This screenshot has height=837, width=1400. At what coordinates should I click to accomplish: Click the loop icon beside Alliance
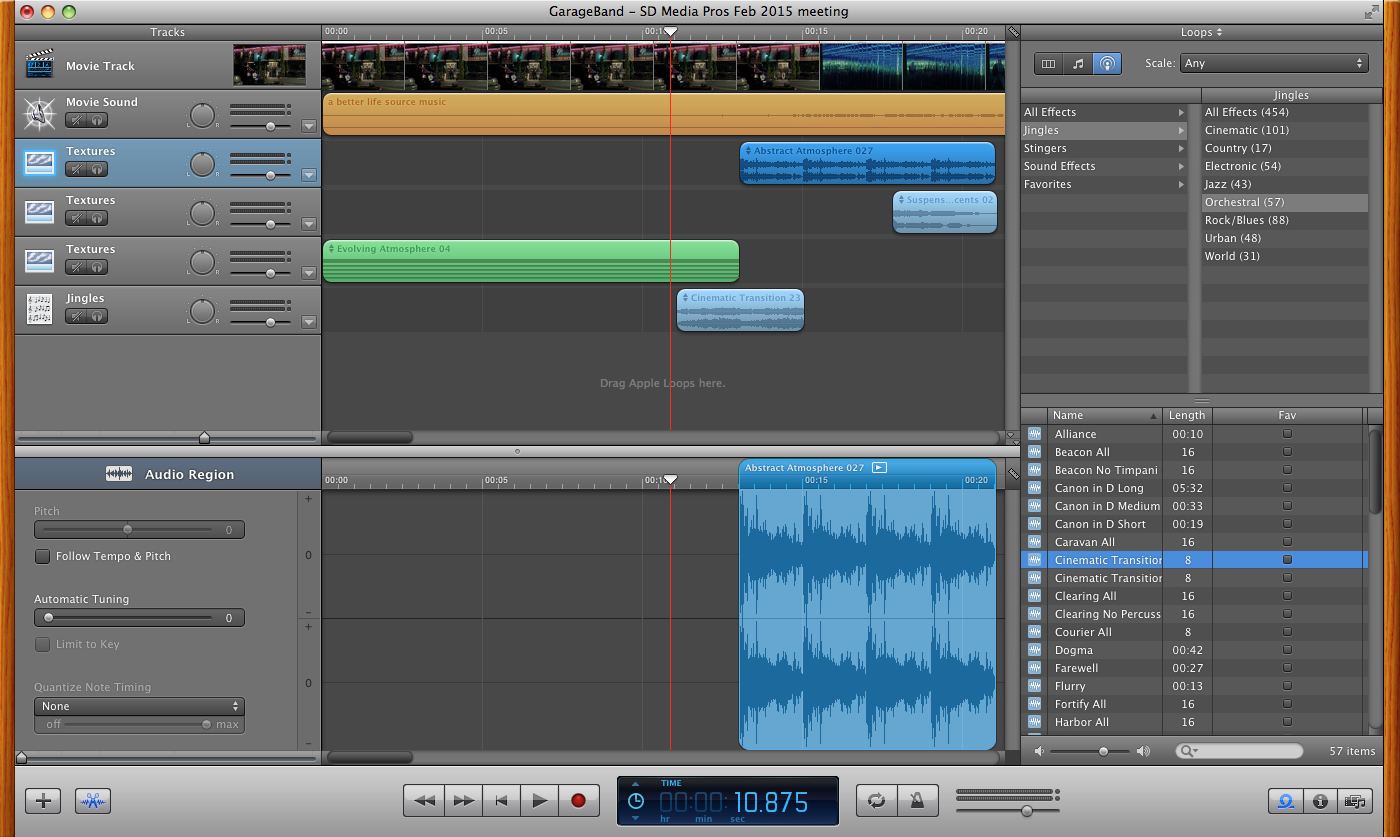tap(1034, 434)
